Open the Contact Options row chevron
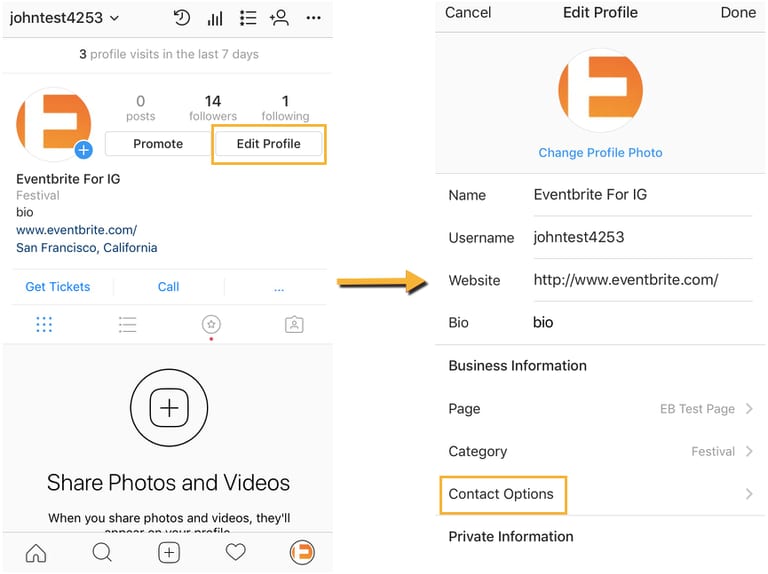 click(x=749, y=494)
